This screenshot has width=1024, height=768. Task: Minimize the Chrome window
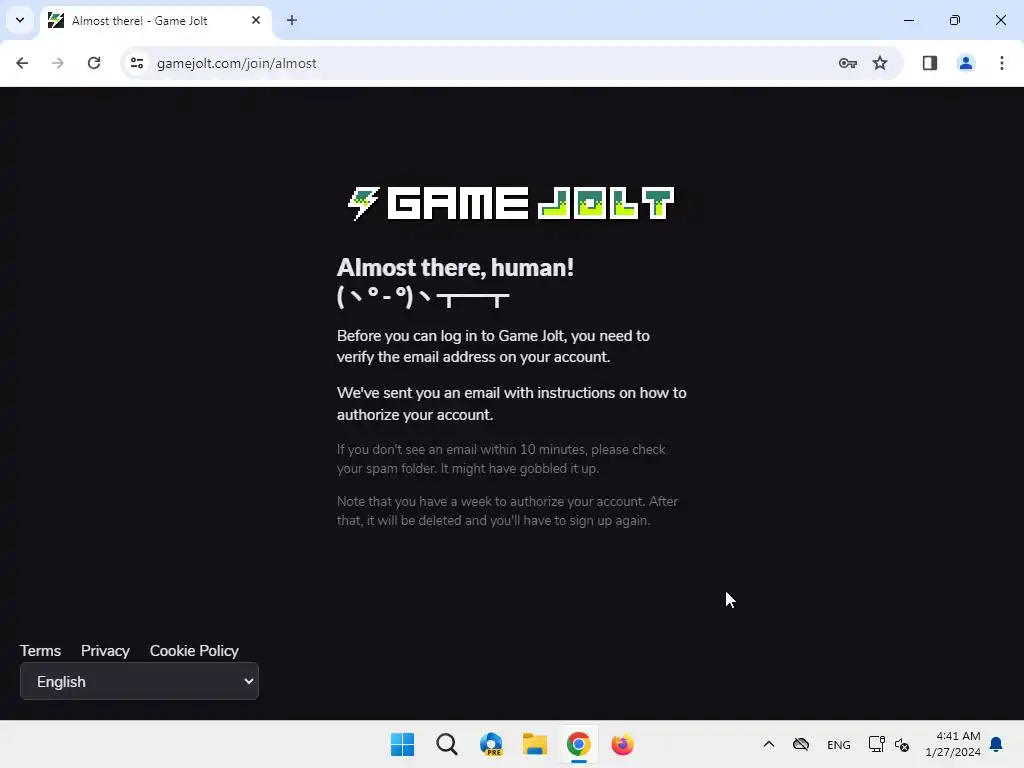[x=908, y=20]
